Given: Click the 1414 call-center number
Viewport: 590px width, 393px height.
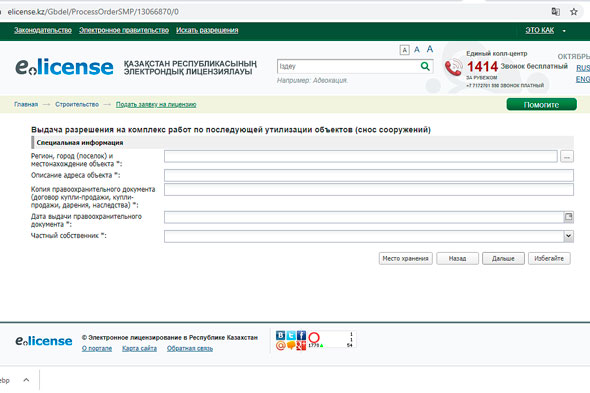Looking at the screenshot, I should (482, 67).
